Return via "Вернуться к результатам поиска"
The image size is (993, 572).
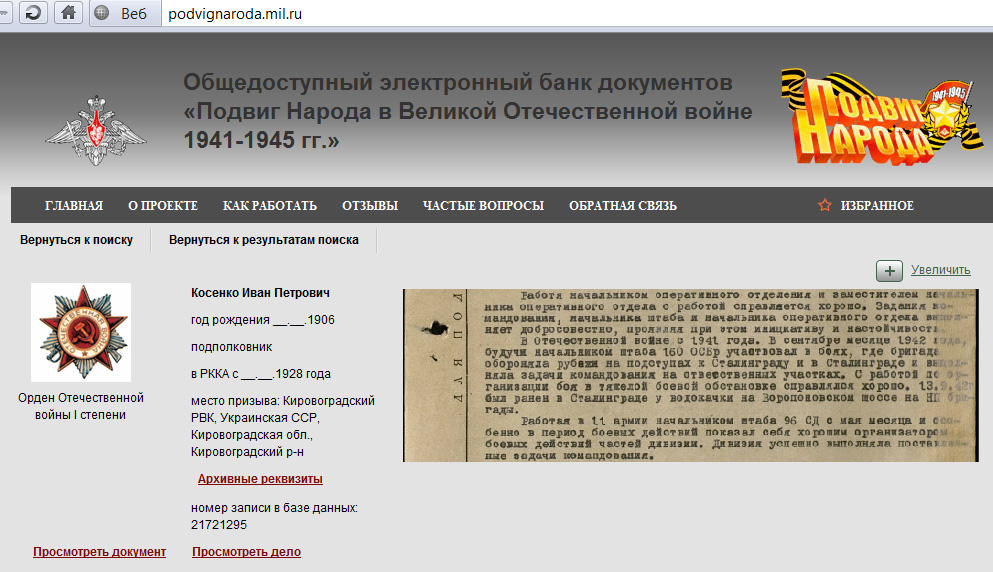(x=264, y=240)
